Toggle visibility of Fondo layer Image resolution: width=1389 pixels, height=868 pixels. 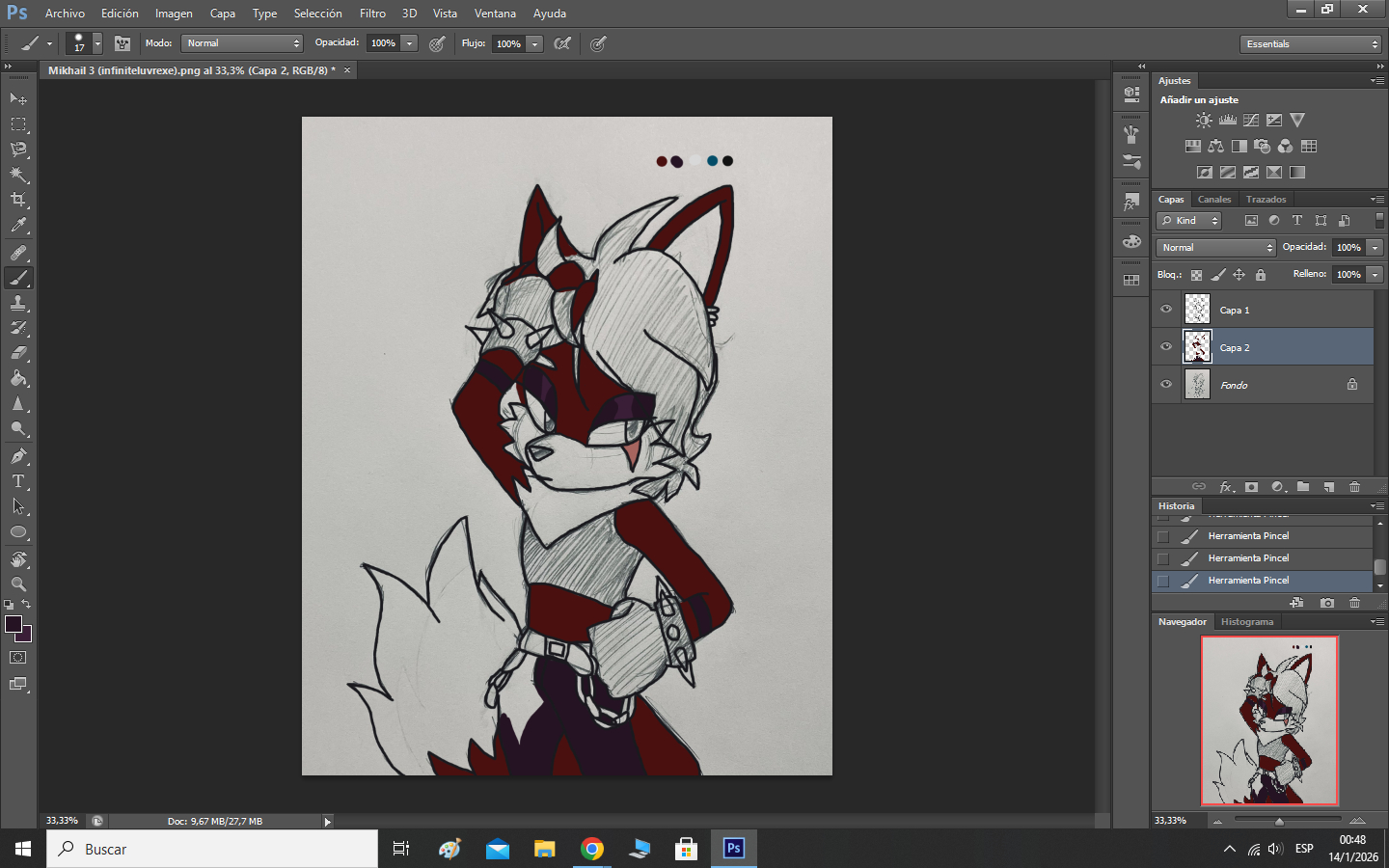click(x=1166, y=385)
